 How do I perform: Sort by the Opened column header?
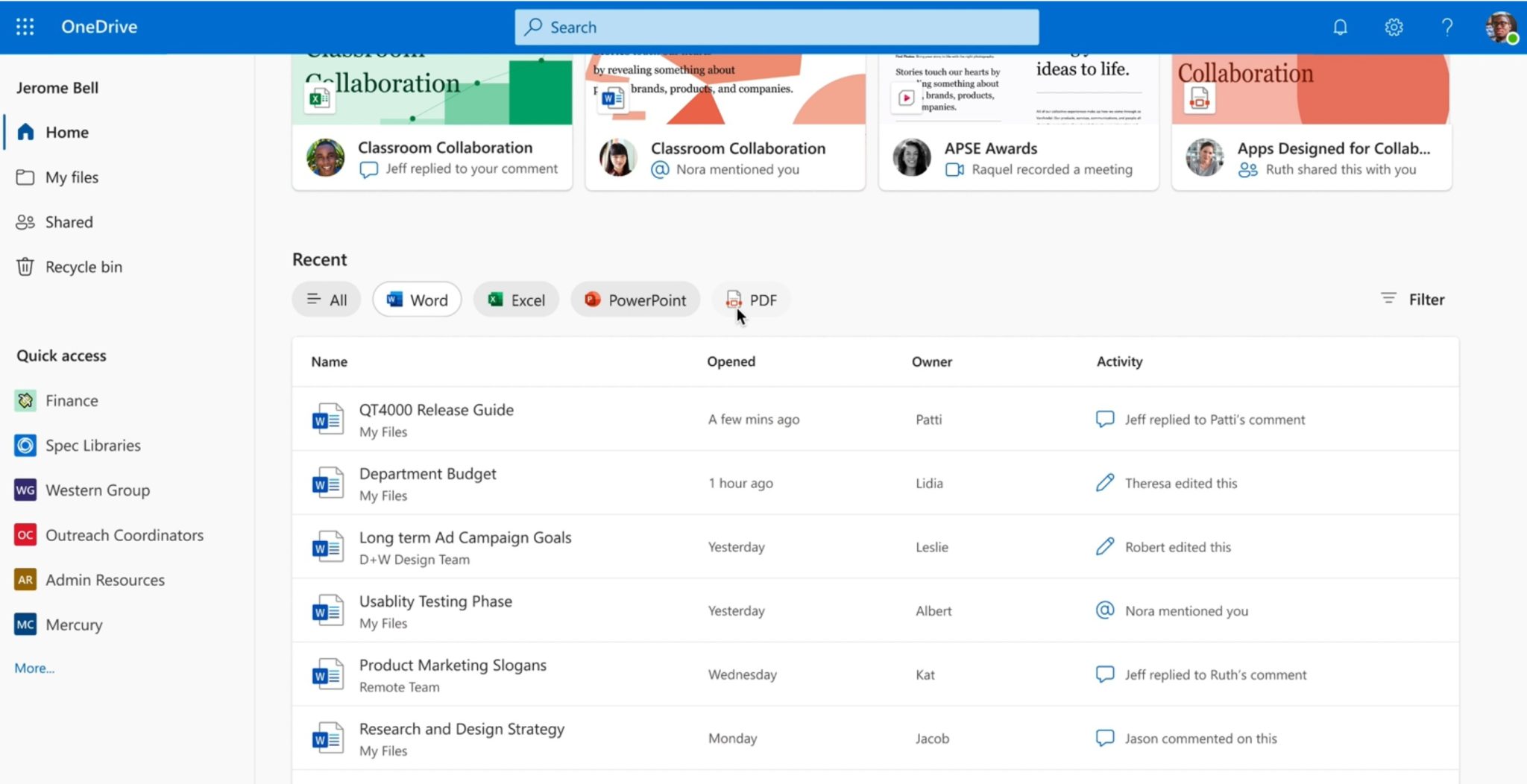point(731,361)
